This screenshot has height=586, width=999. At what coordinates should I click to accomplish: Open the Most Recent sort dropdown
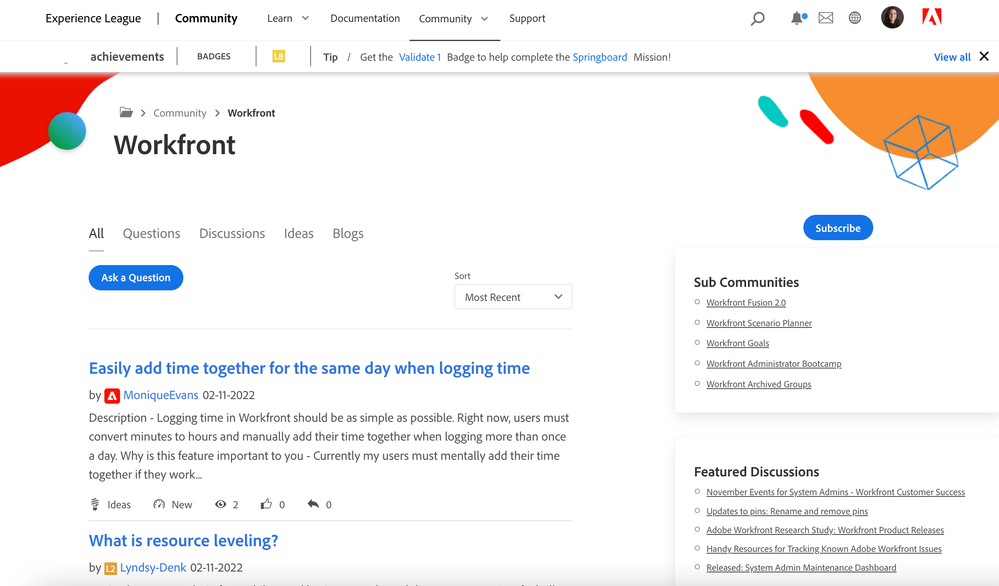pyautogui.click(x=513, y=297)
